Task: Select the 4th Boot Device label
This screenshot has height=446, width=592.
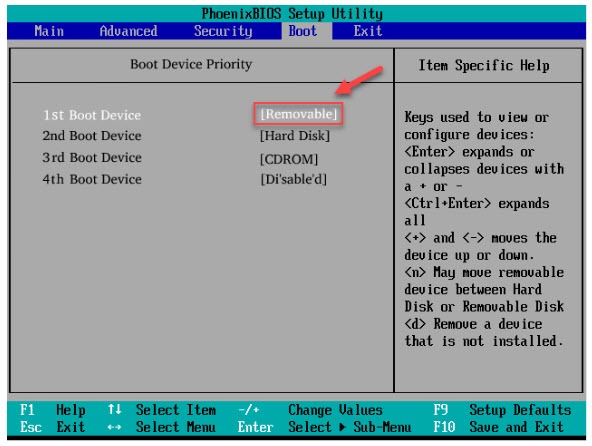Action: pyautogui.click(x=92, y=179)
